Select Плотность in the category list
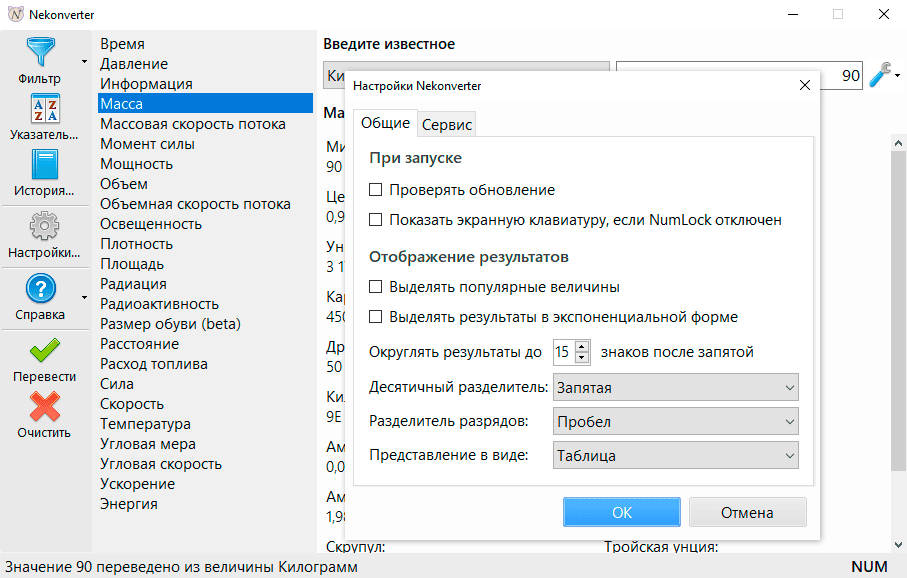The height and width of the screenshot is (578, 907). 137,244
